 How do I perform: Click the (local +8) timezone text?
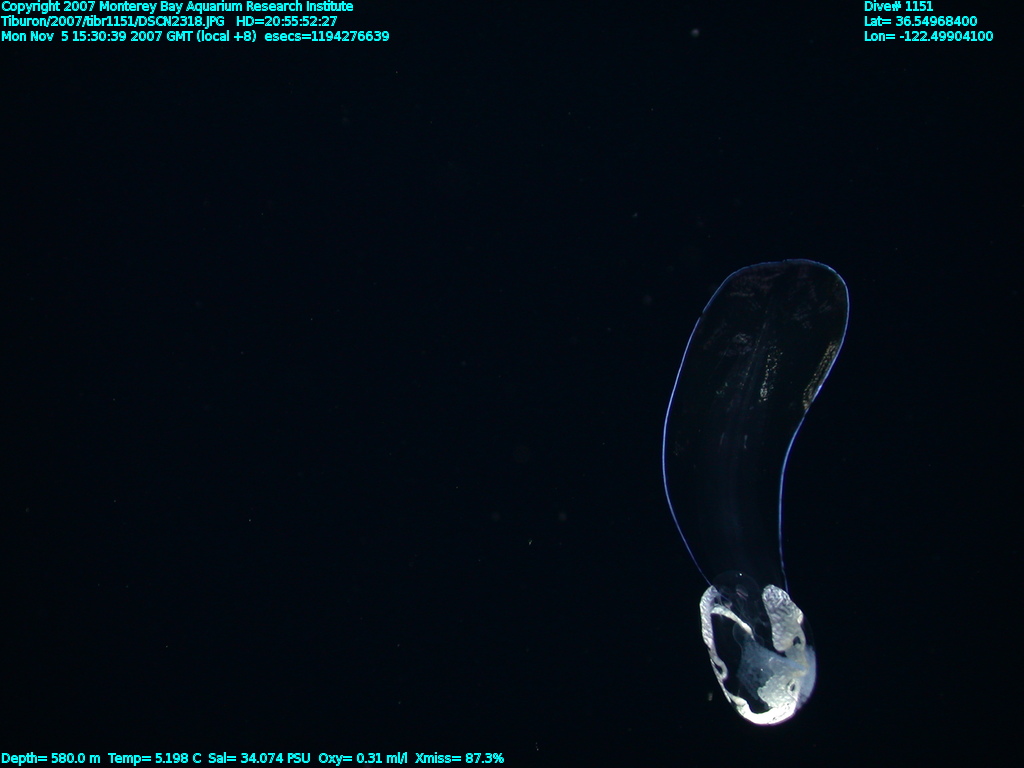[x=228, y=36]
